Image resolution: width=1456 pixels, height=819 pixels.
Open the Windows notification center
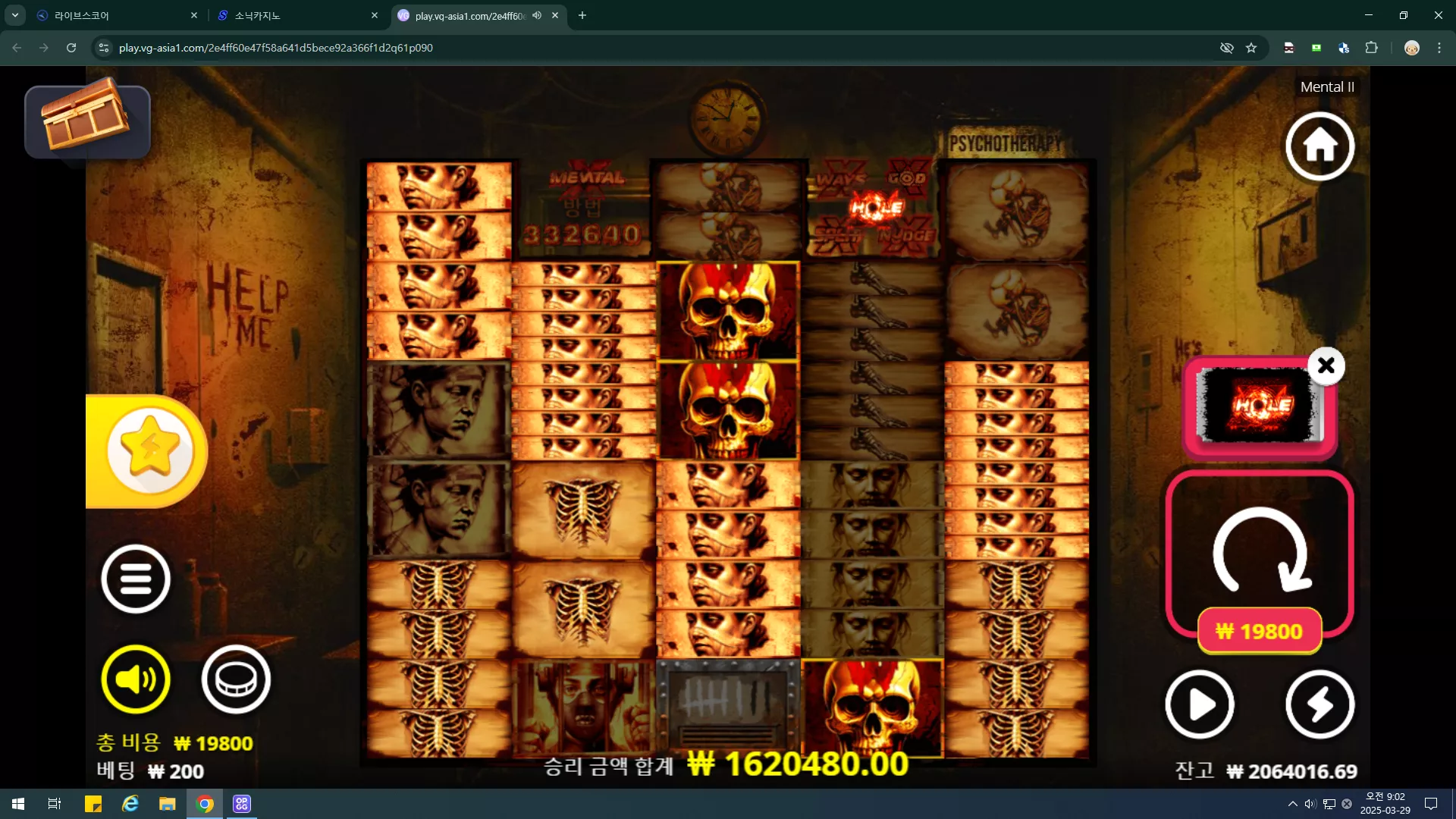1431,804
